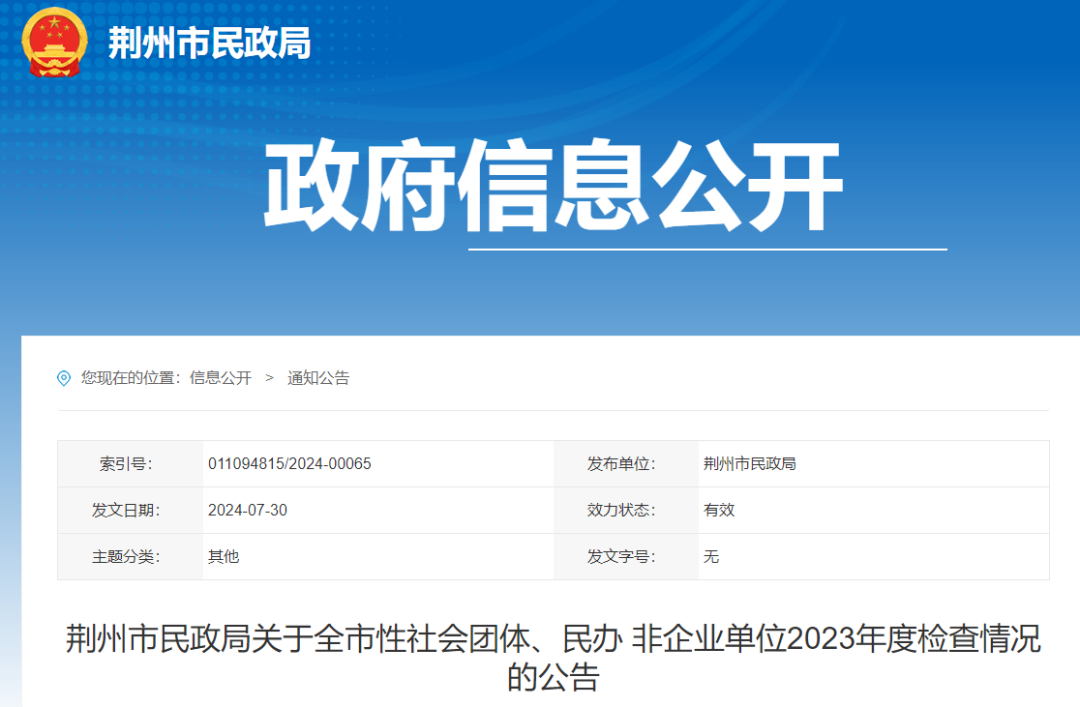Select 荆州市民政局 value in table
This screenshot has width=1080, height=707.
[x=749, y=464]
